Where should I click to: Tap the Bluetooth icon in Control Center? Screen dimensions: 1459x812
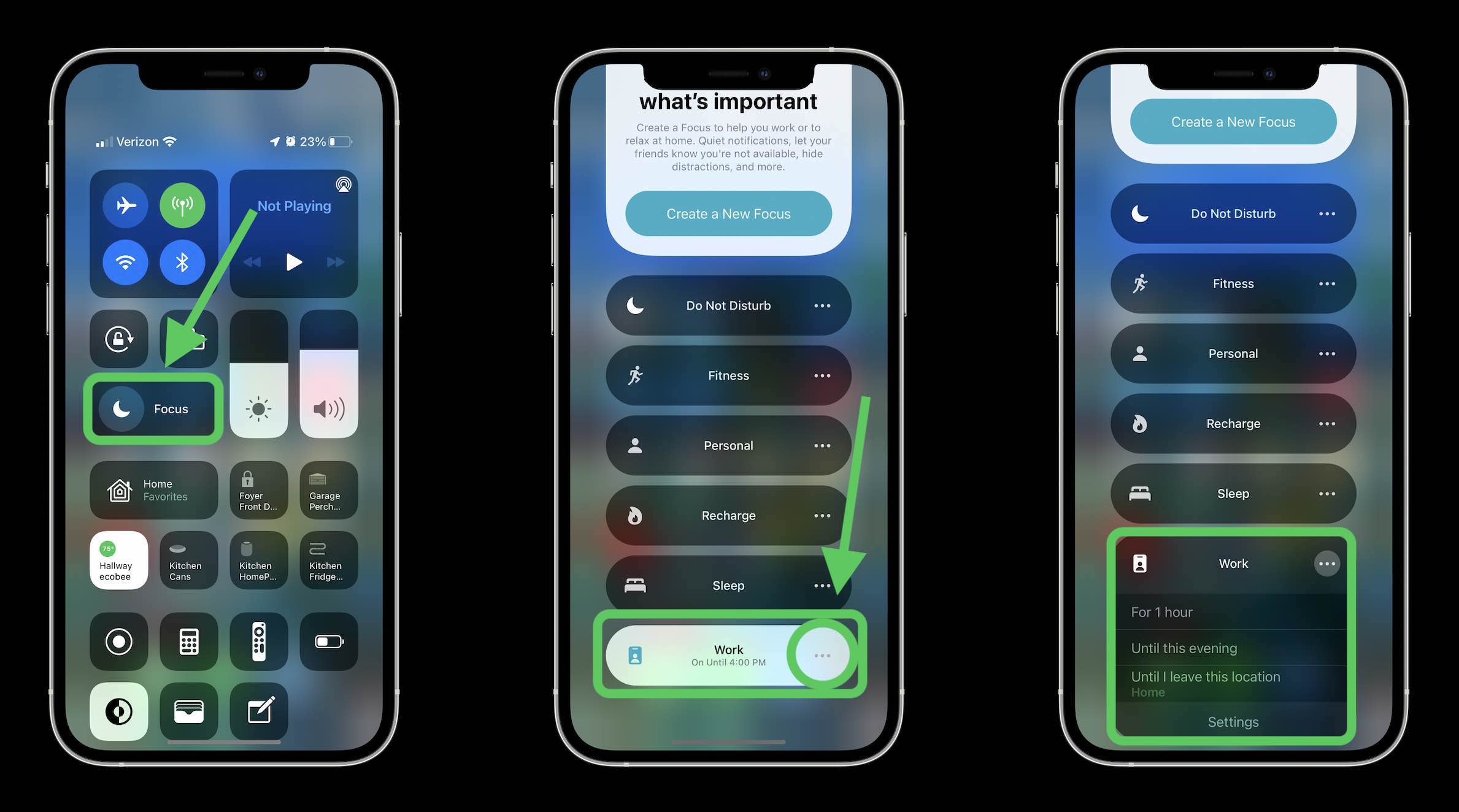(180, 262)
